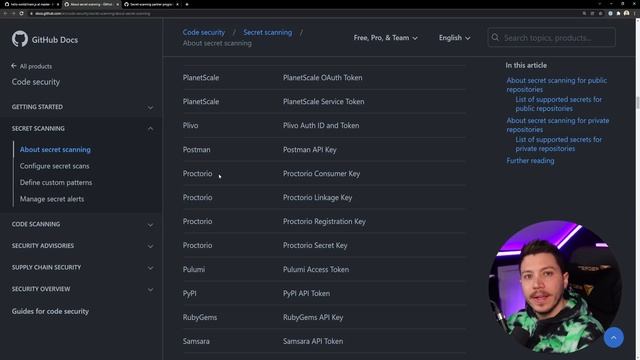Jump to About secret scanning for public repositories
This screenshot has height=360, width=640.
pos(557,85)
